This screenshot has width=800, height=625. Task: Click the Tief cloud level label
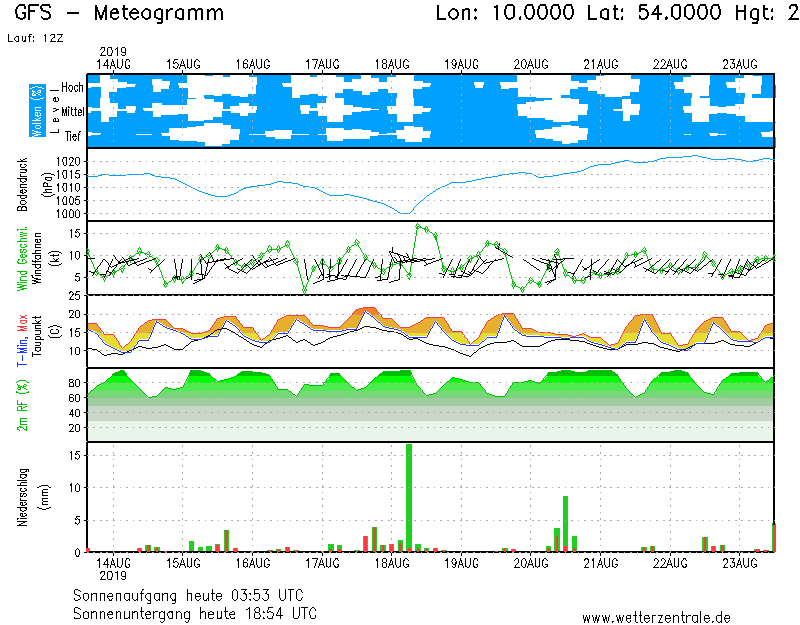(73, 136)
